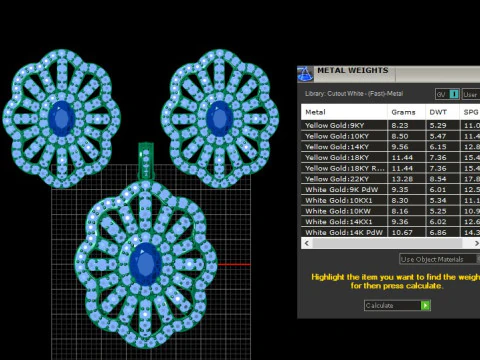The width and height of the screenshot is (480, 360).
Task: Select the White Gold:10KW row
Action: [x=390, y=211]
